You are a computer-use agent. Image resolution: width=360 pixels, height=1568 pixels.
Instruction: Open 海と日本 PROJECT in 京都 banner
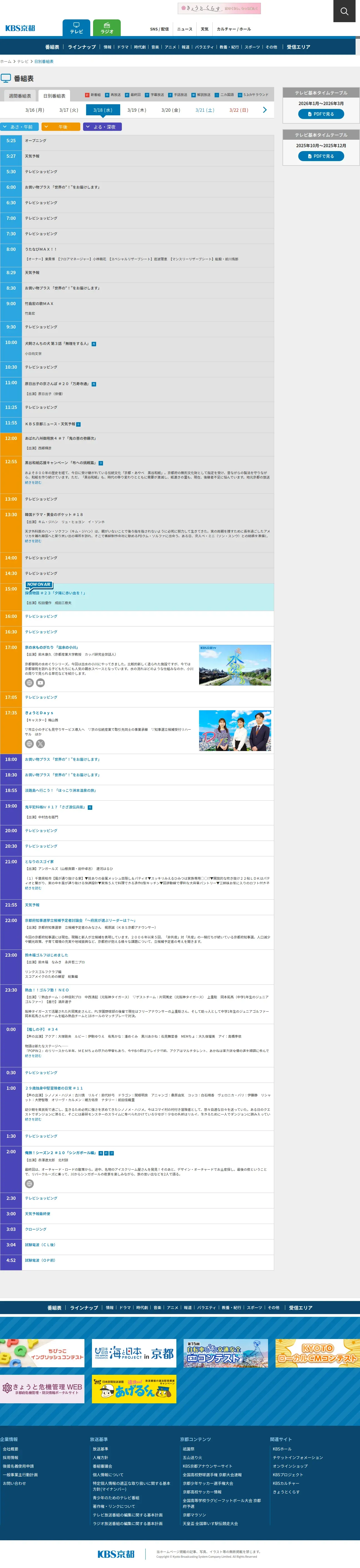click(x=134, y=1354)
